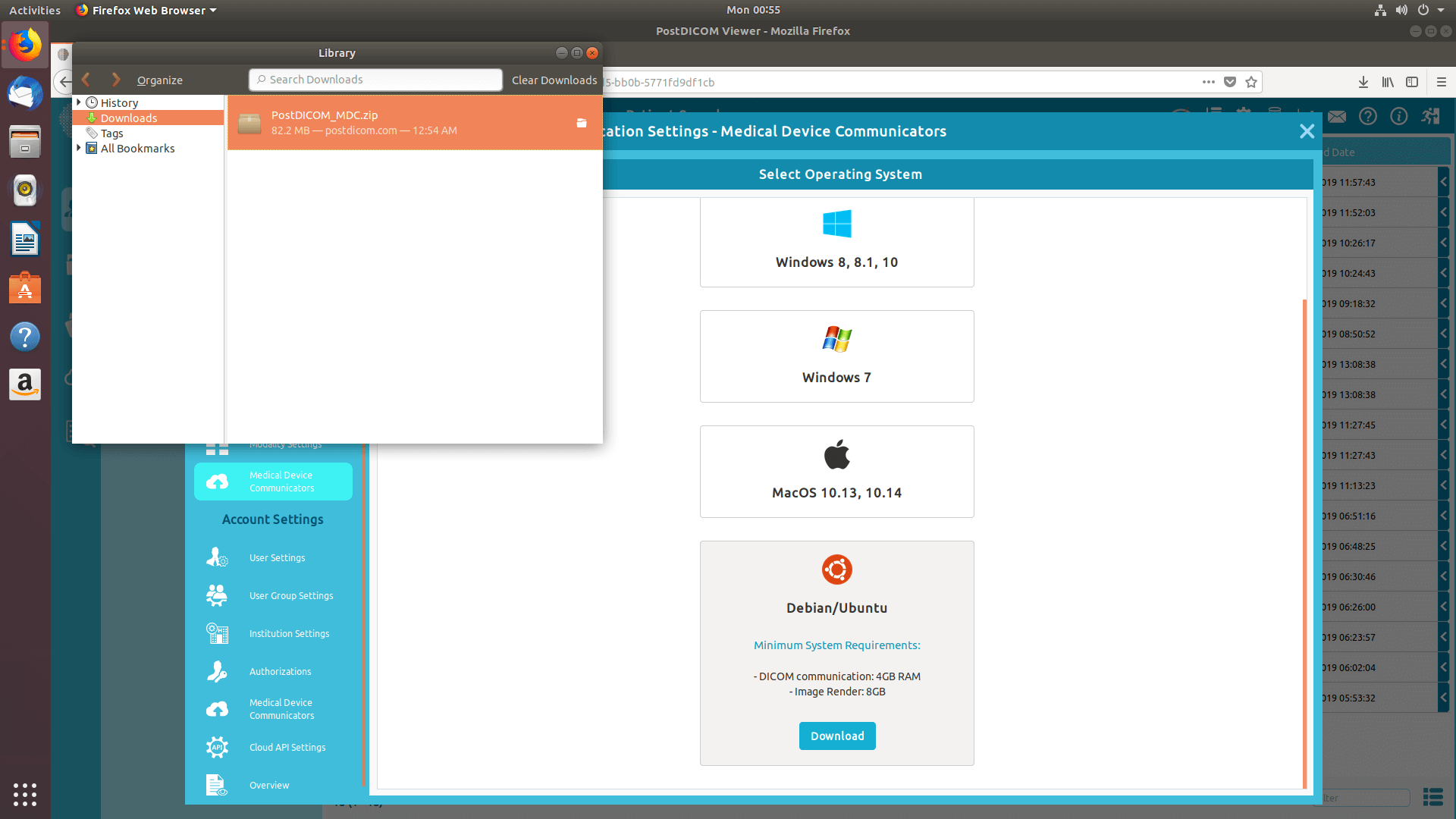1456x819 pixels.
Task: Open containing folder of PostDICOM_MDC.zip
Action: click(x=581, y=122)
